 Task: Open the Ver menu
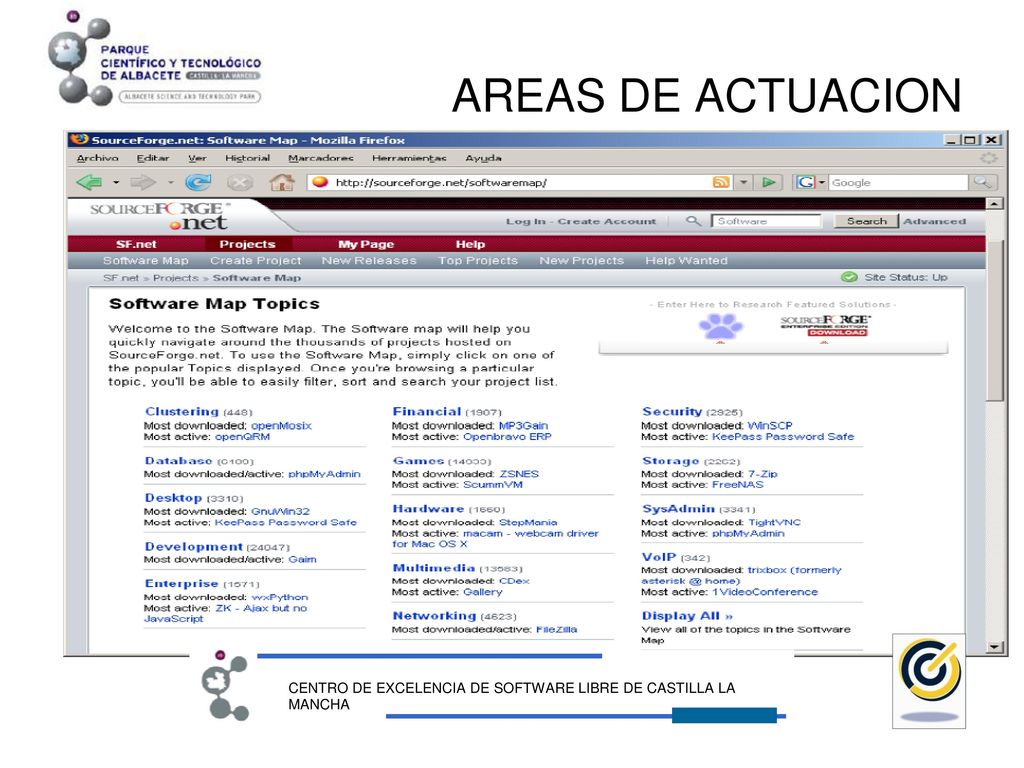(197, 158)
